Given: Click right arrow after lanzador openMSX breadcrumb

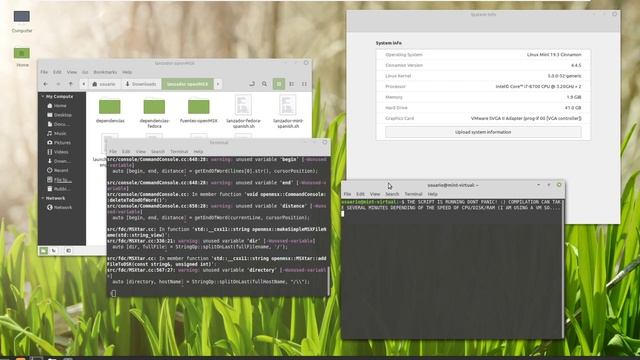Looking at the screenshot, I should point(218,84).
